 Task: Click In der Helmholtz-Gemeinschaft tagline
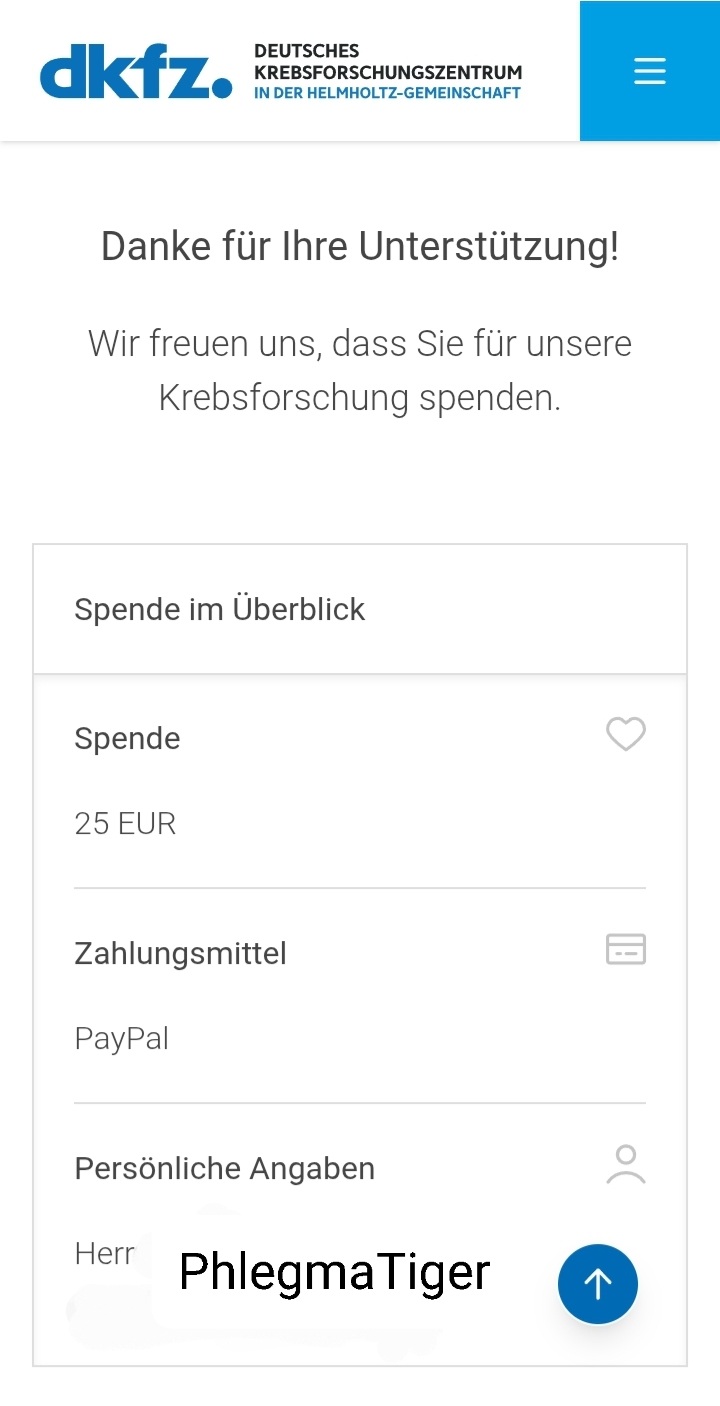[x=388, y=93]
